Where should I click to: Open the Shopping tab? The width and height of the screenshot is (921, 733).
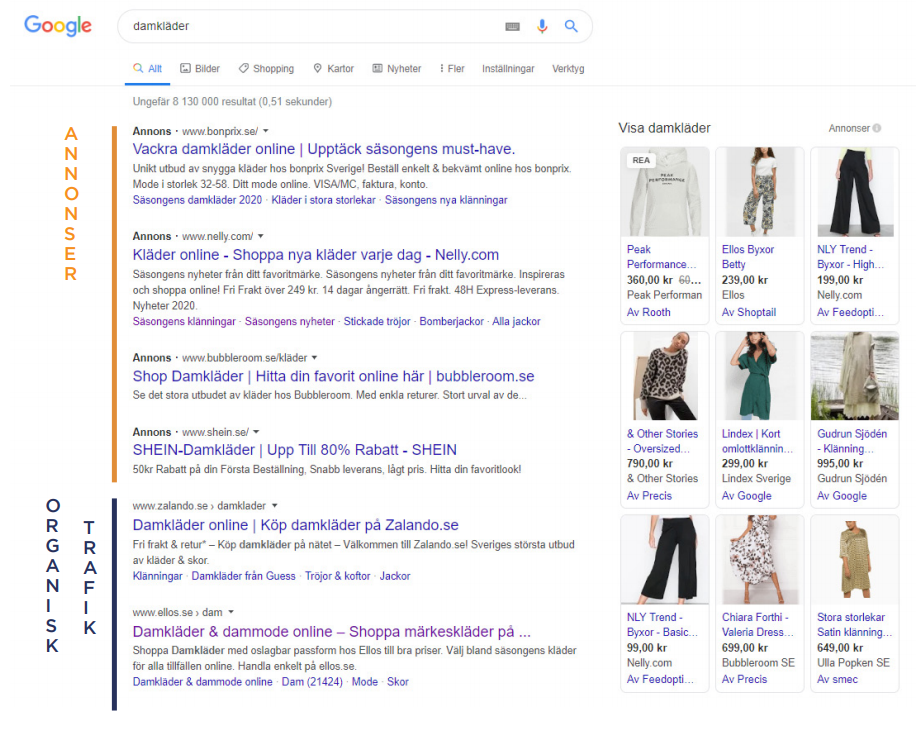[x=266, y=69]
